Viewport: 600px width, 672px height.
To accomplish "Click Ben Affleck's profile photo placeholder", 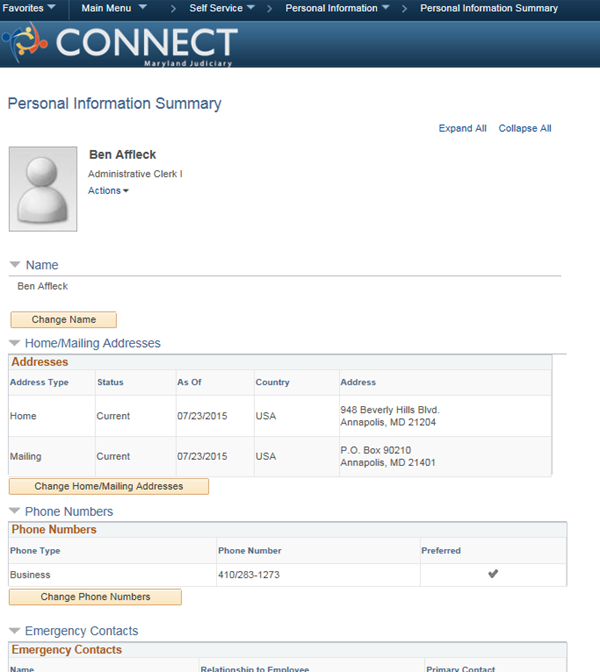I will [x=43, y=189].
